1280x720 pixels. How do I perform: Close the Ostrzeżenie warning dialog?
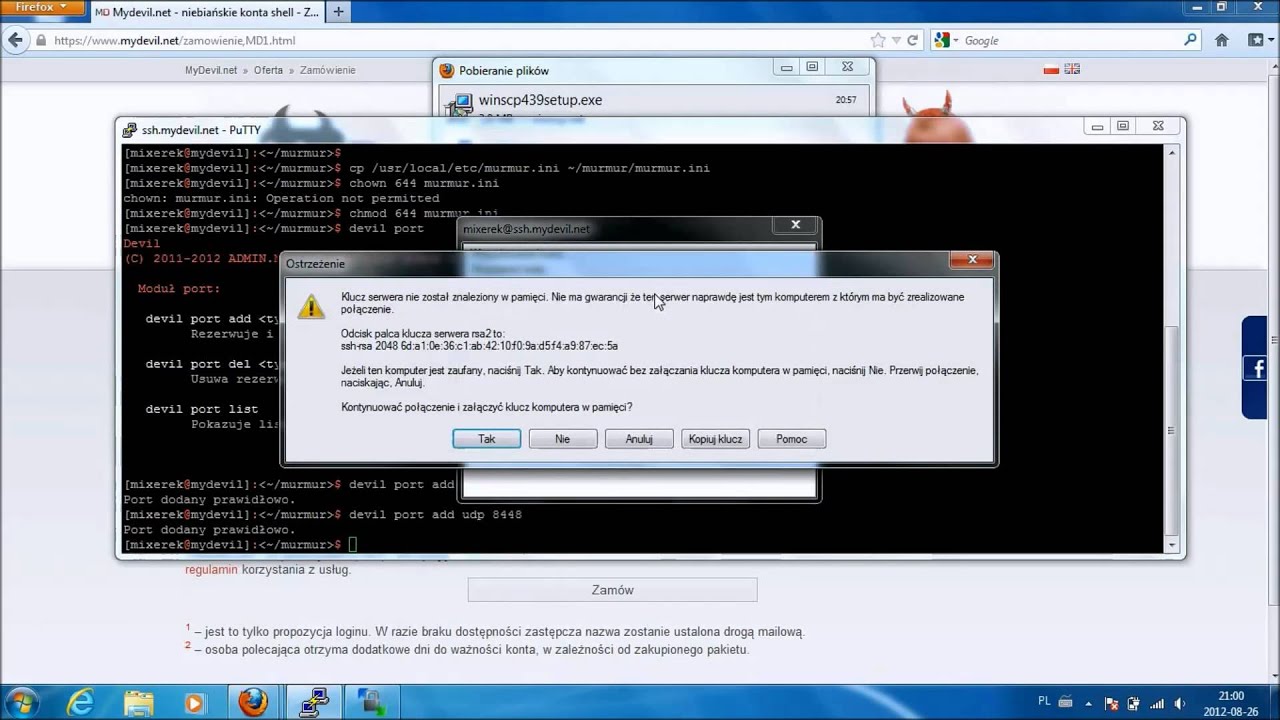[x=971, y=260]
